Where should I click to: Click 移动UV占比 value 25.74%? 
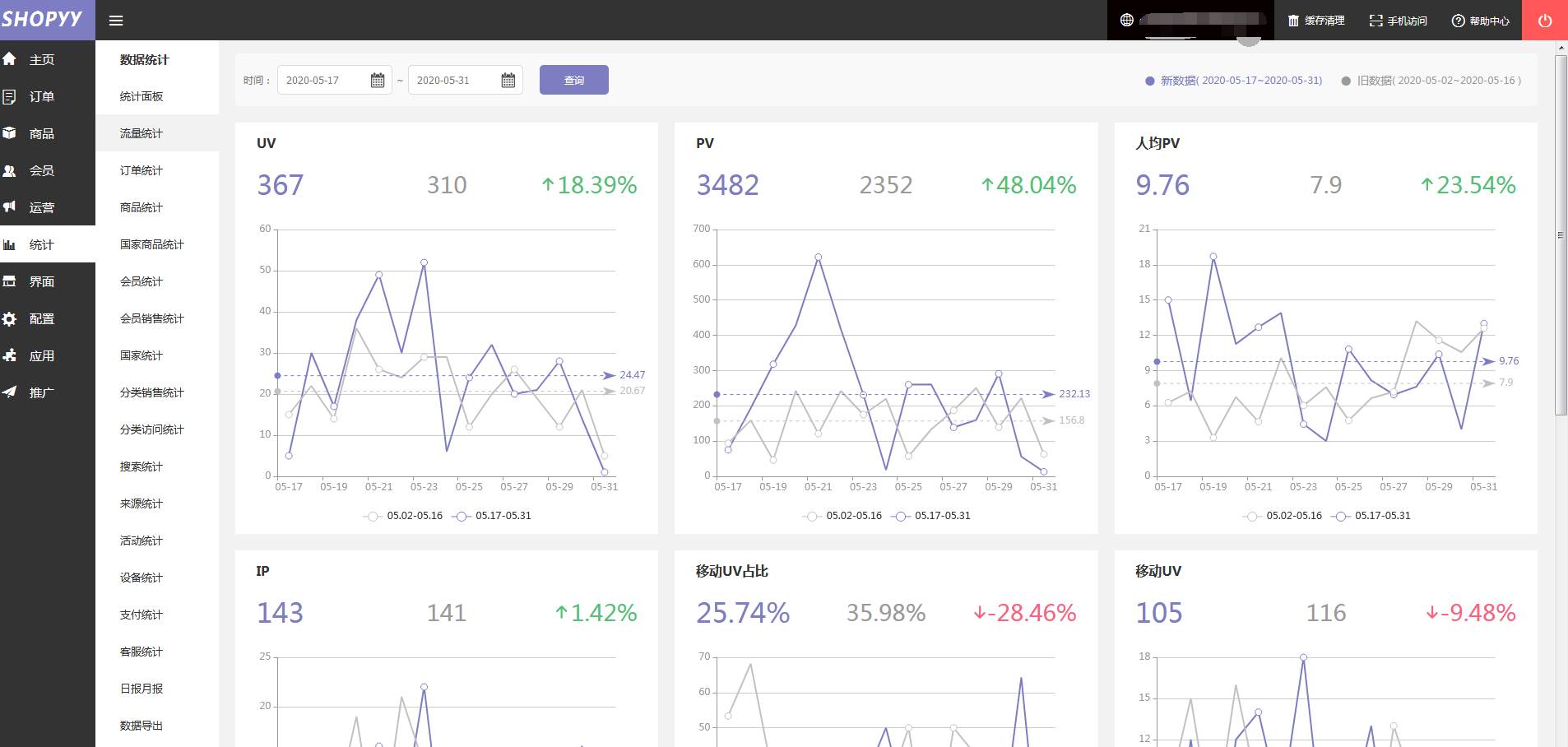click(743, 613)
